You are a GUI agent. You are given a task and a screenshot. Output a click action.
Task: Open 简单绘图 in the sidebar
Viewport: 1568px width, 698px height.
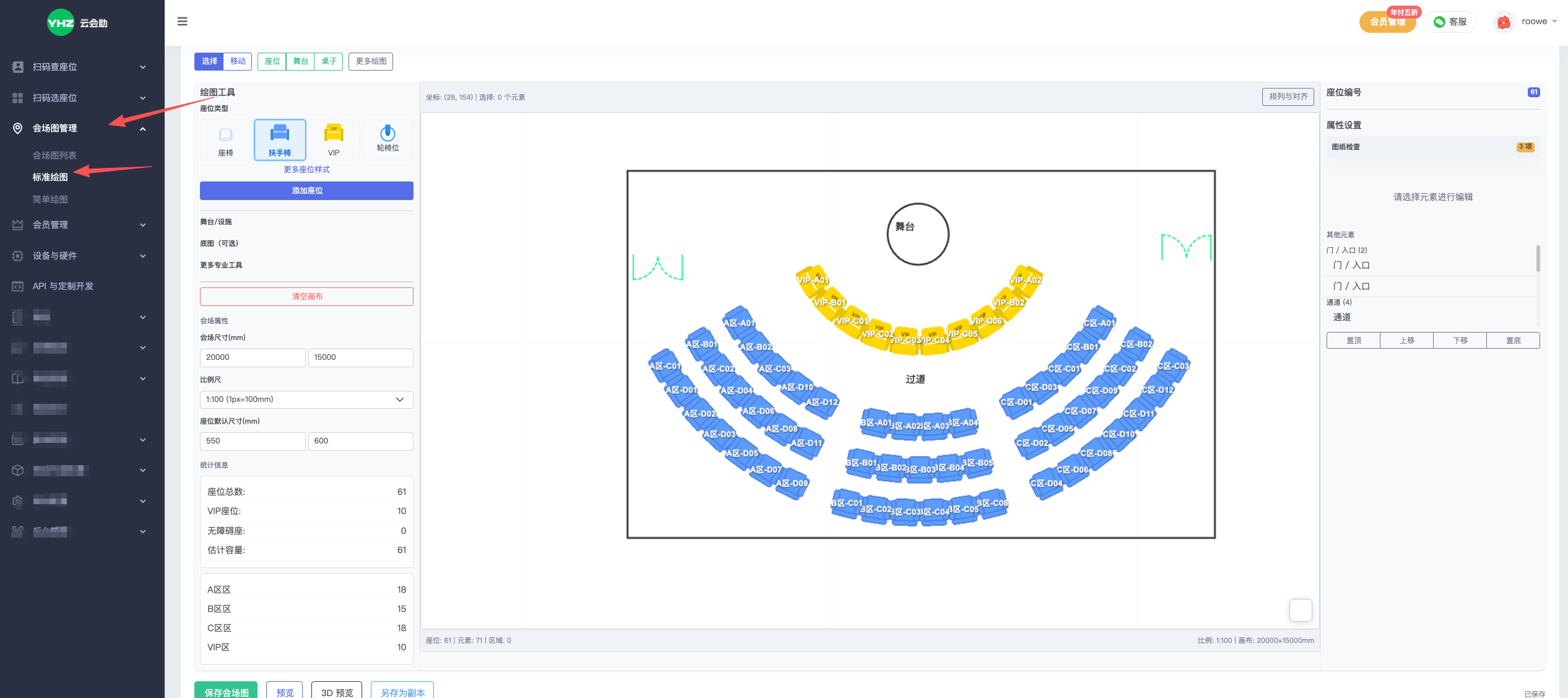[50, 199]
